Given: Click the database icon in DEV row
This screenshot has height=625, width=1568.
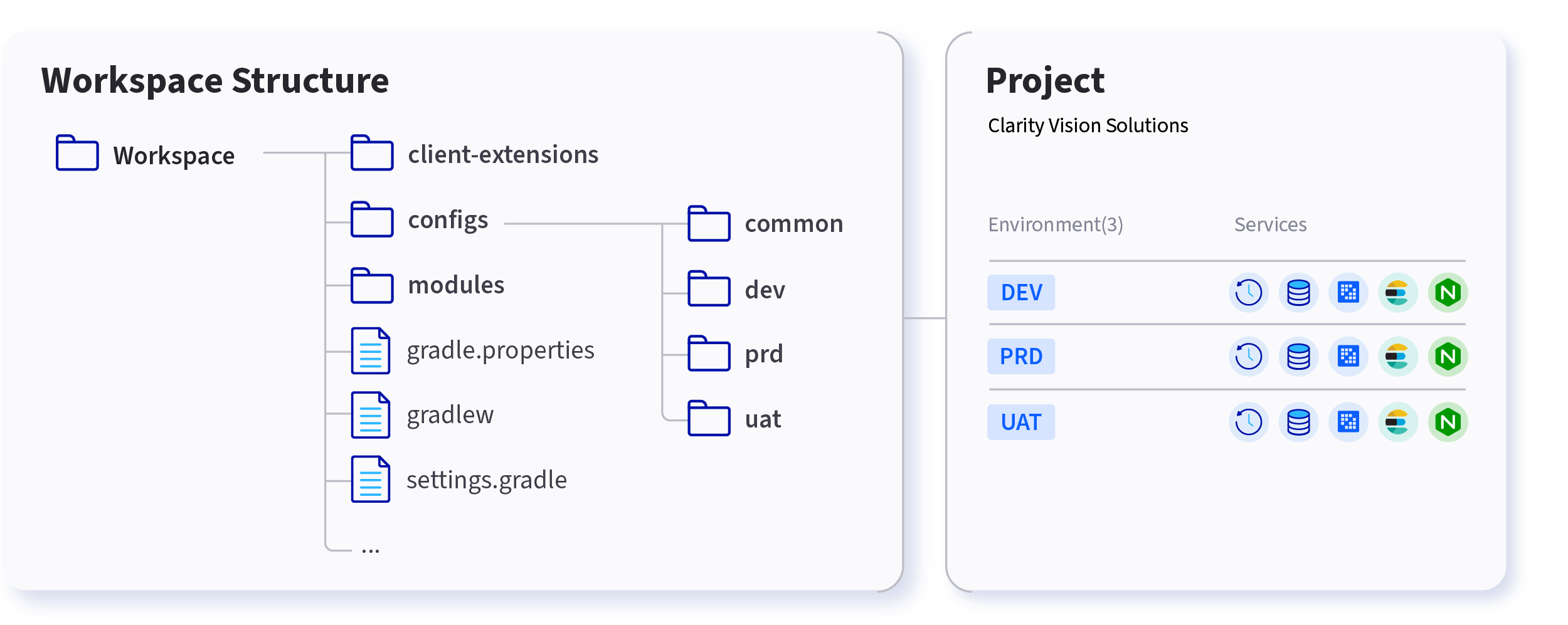Looking at the screenshot, I should pos(1298,293).
